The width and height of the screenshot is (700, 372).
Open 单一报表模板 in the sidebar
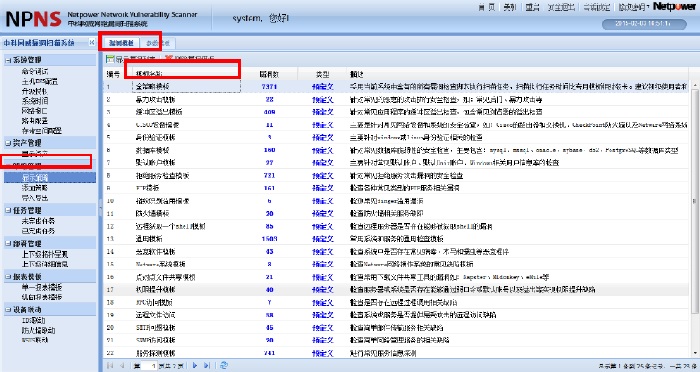(x=42, y=287)
